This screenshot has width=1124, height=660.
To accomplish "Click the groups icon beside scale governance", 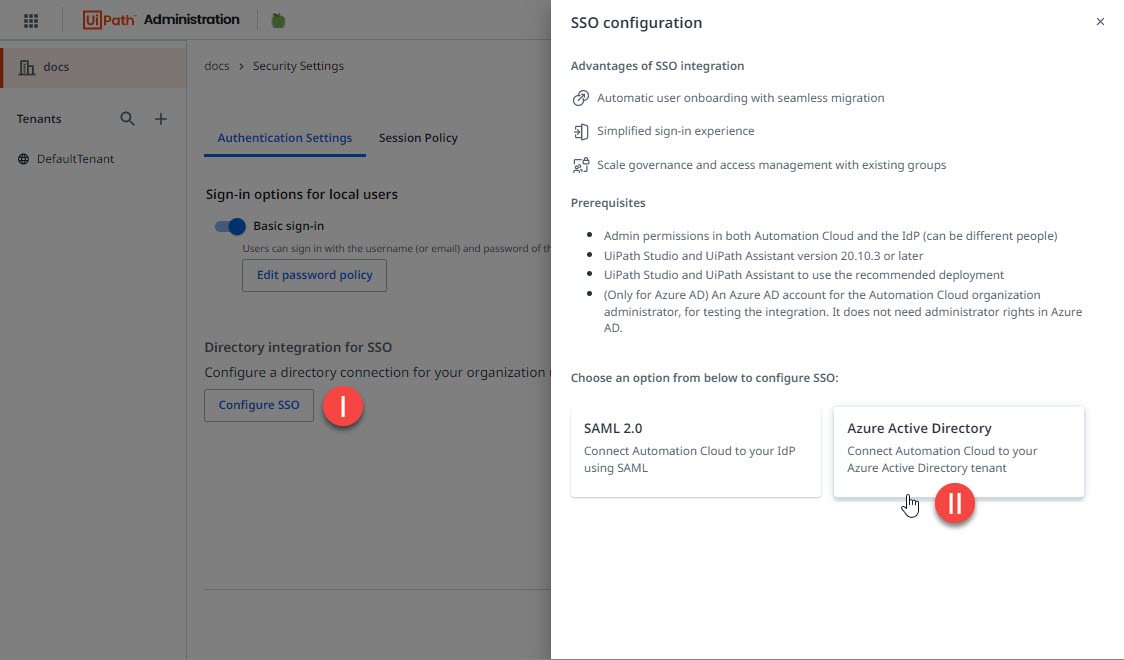I will tap(581, 165).
